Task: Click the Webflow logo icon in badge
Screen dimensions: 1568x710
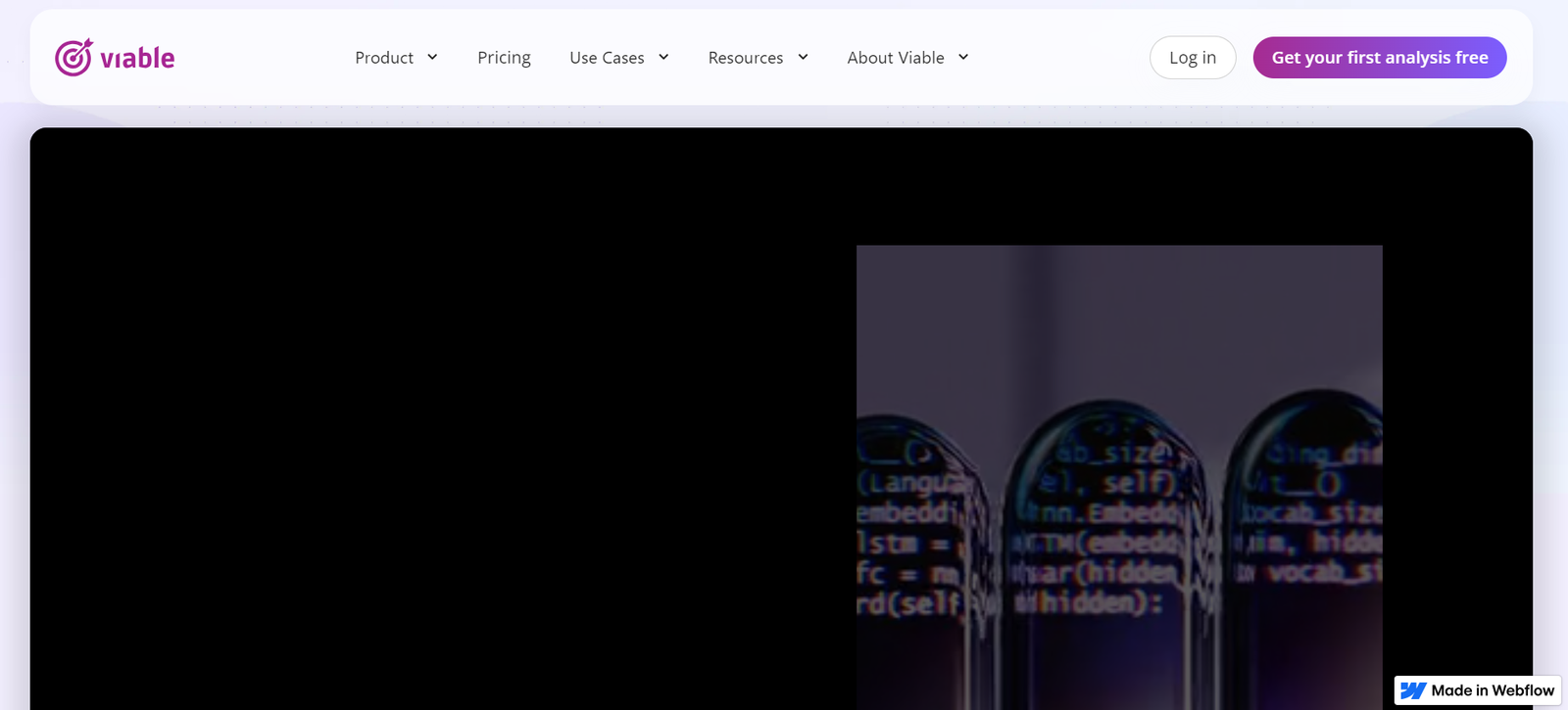Action: click(1413, 690)
